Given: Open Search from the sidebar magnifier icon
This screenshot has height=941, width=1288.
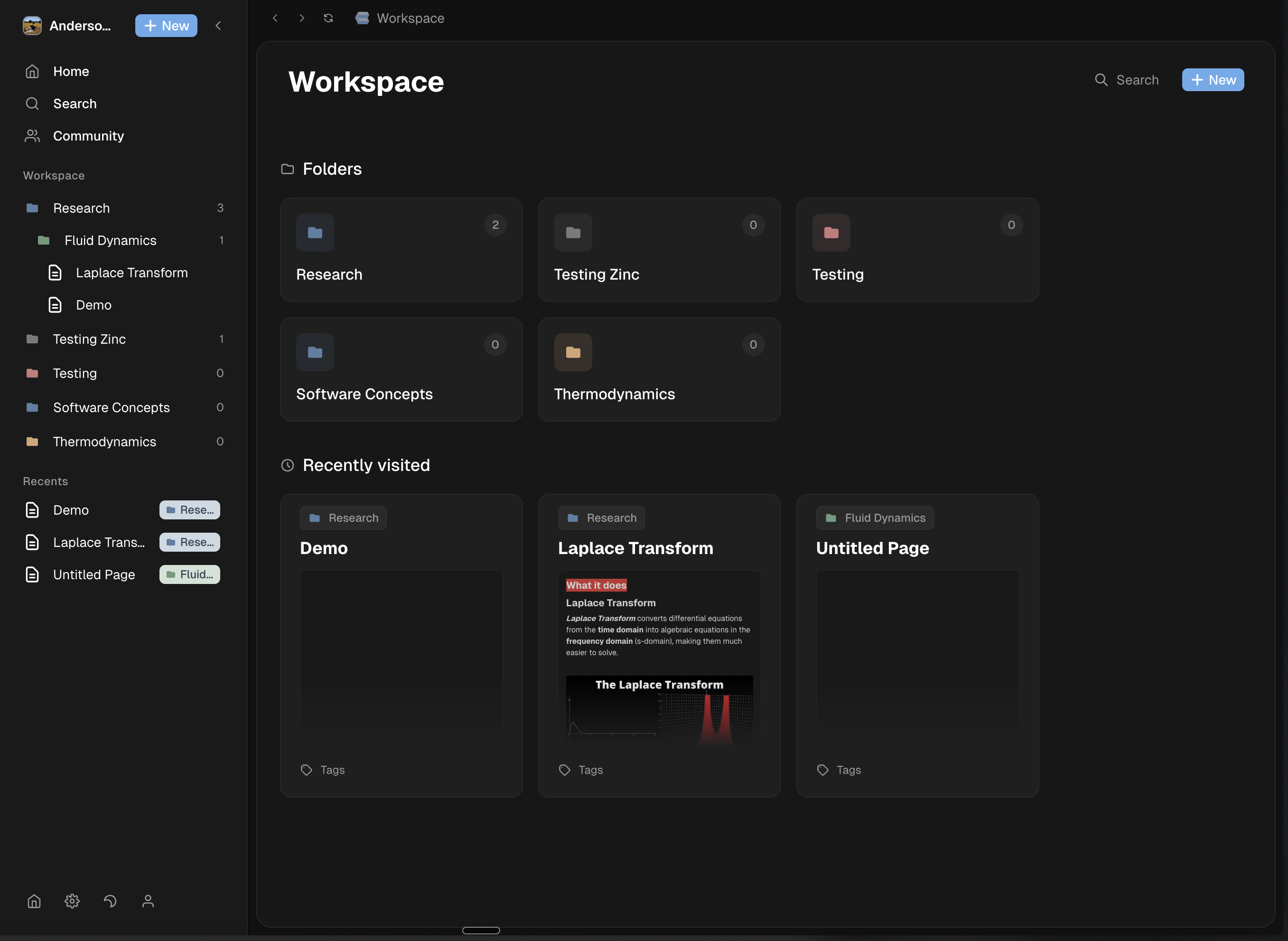Looking at the screenshot, I should (x=32, y=104).
